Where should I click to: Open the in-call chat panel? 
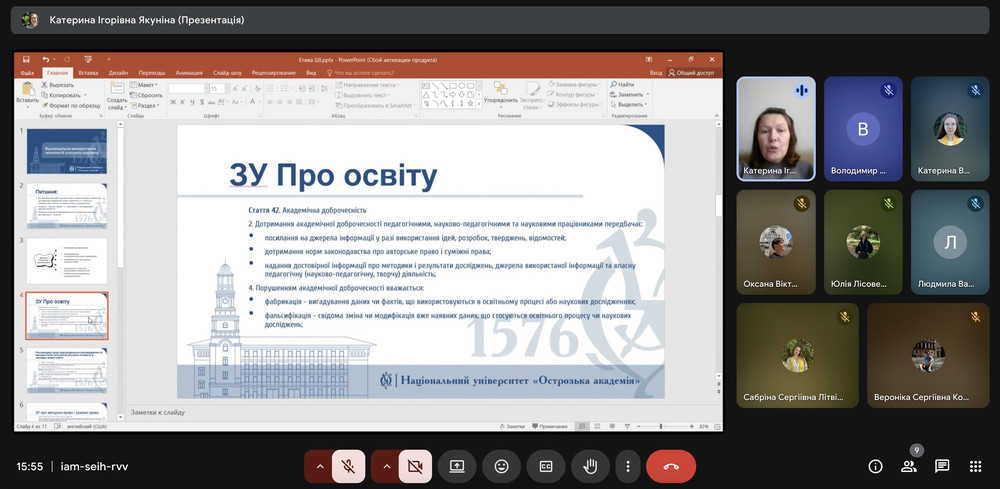(942, 466)
